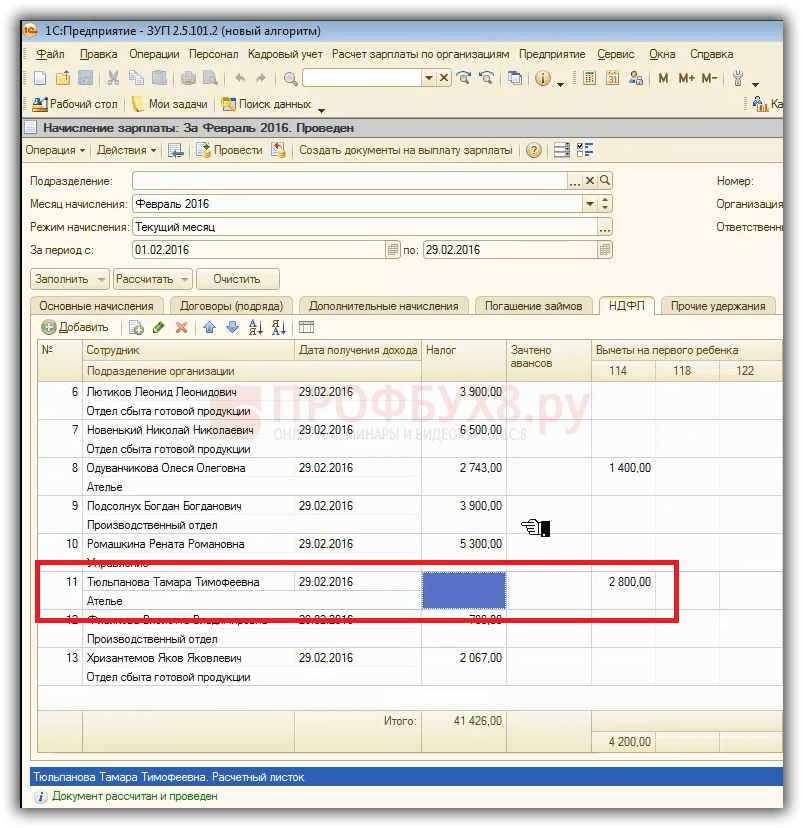Click the Cut scissors icon

pyautogui.click(x=113, y=78)
